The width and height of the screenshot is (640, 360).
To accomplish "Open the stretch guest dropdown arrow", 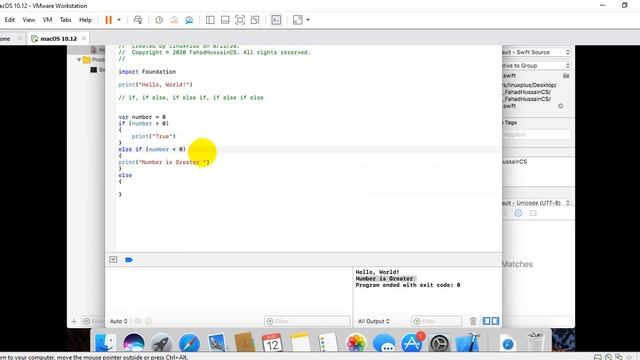I will pyautogui.click(x=308, y=20).
